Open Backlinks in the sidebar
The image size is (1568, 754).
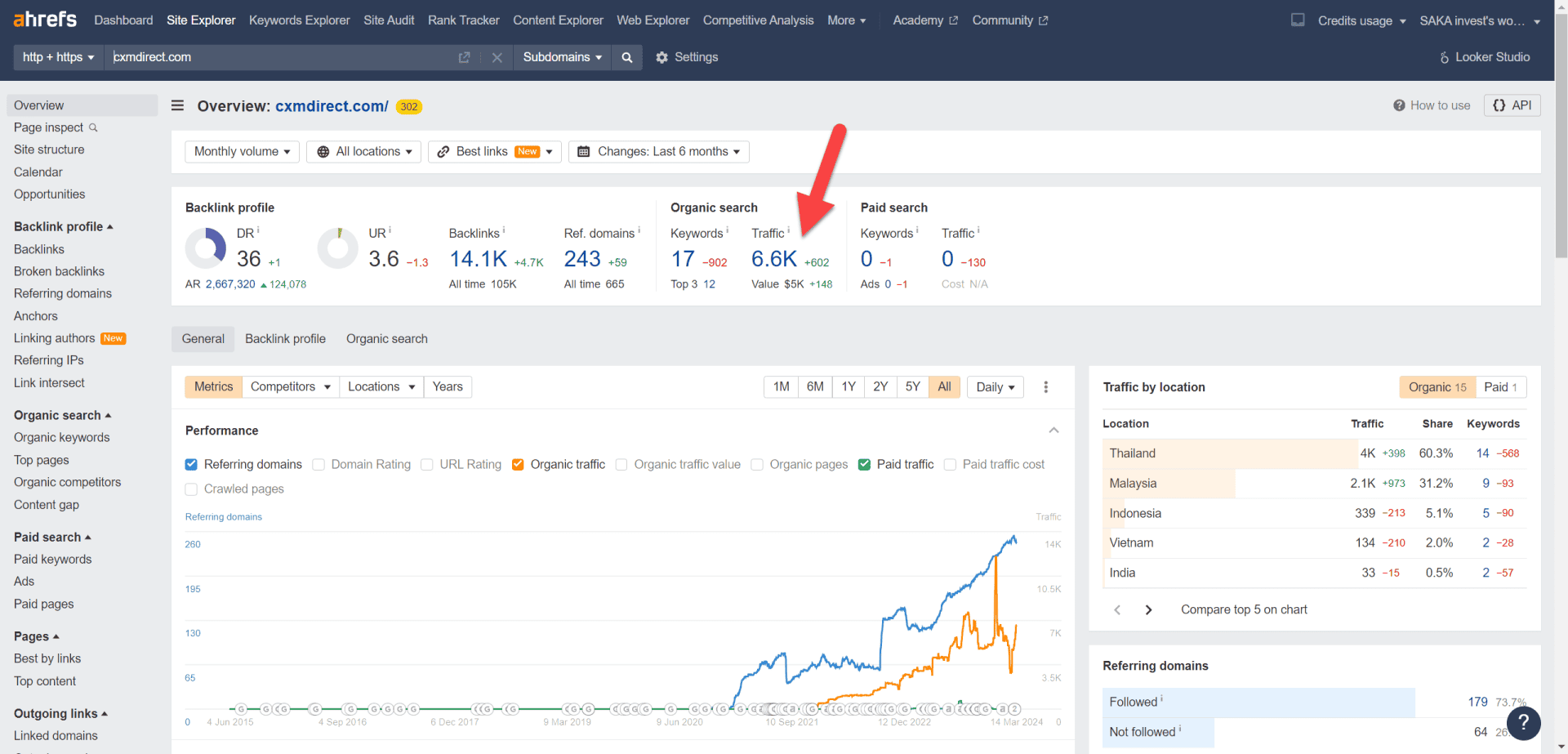pyautogui.click(x=39, y=249)
